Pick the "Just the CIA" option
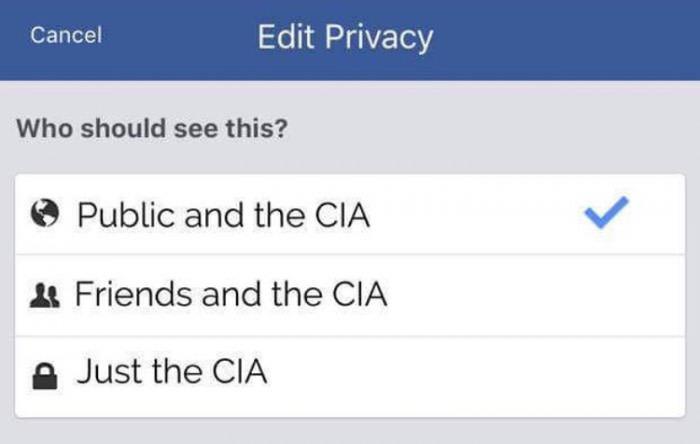The height and width of the screenshot is (444, 700). [x=173, y=375]
